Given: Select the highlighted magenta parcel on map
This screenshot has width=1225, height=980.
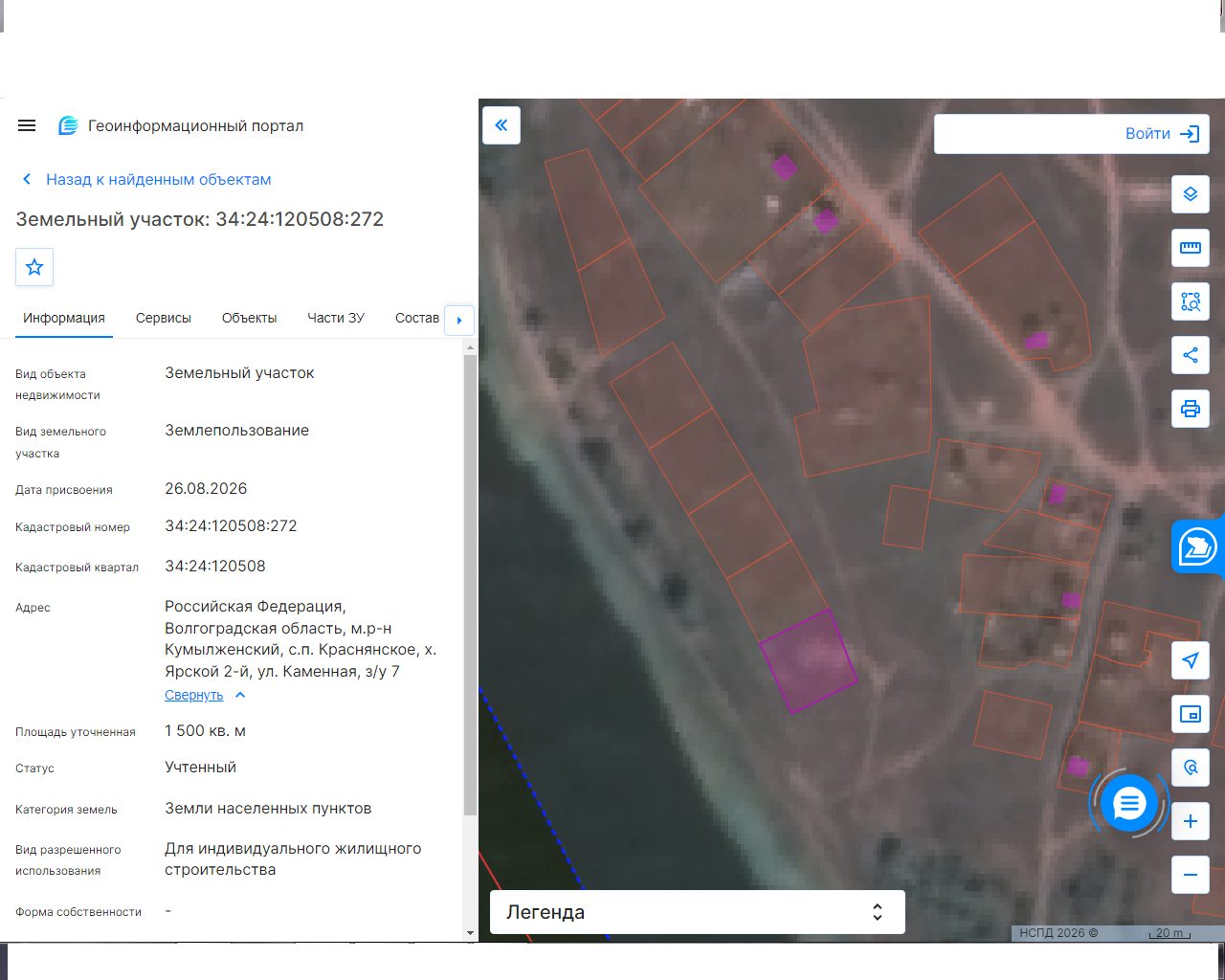Looking at the screenshot, I should click(809, 660).
